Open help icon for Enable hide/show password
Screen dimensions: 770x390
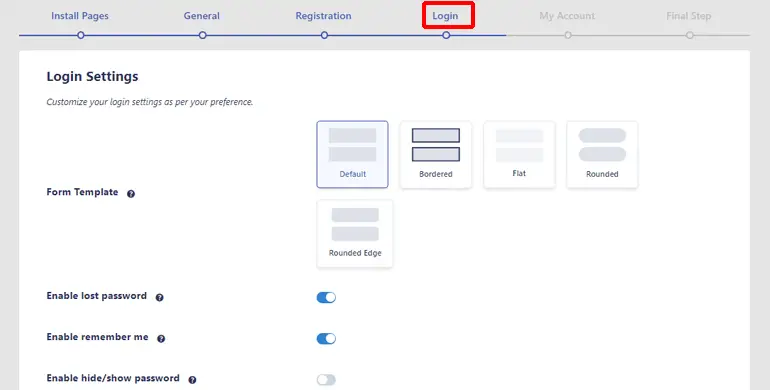192,380
